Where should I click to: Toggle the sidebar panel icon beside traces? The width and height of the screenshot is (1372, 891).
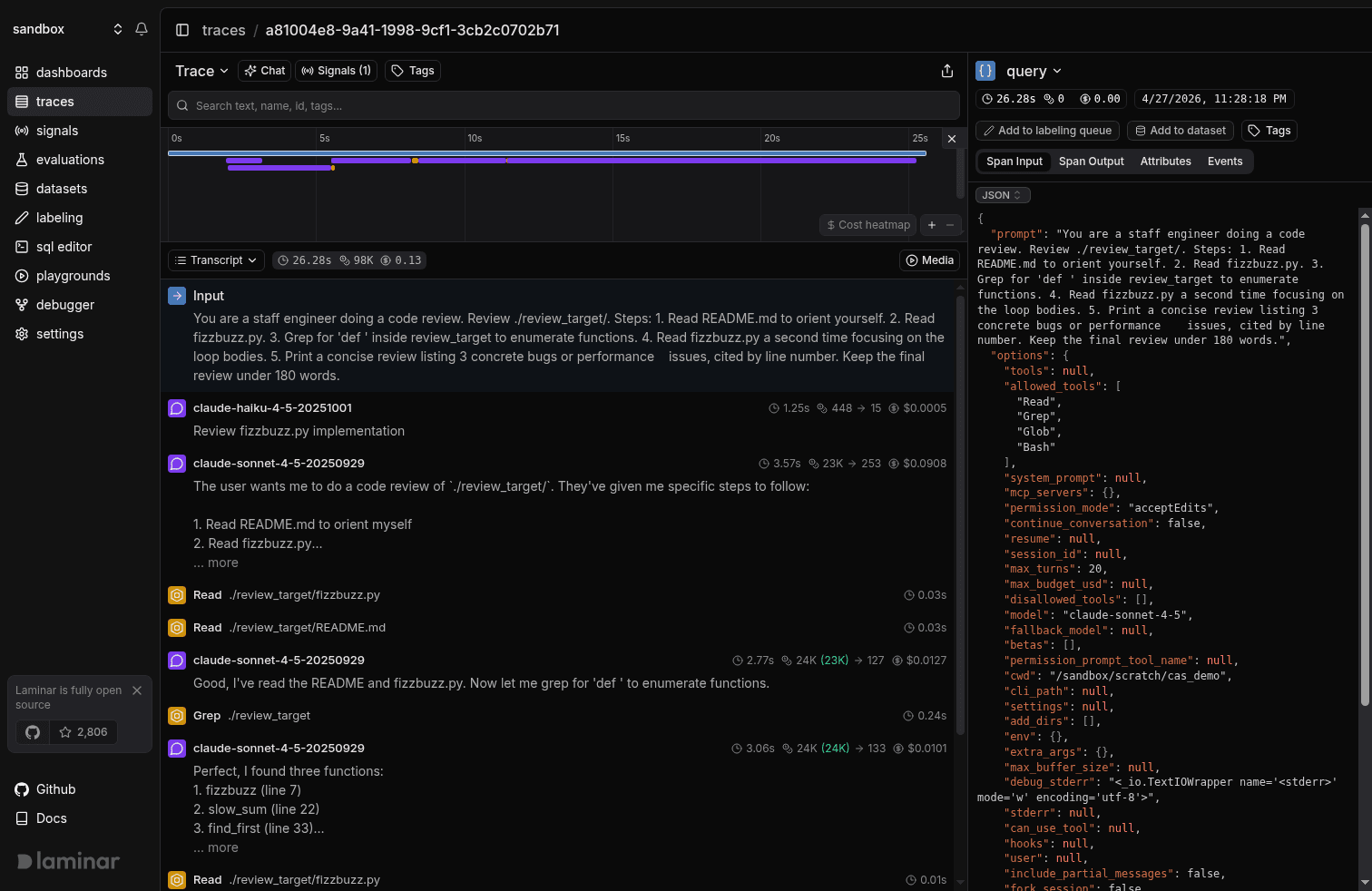[182, 30]
